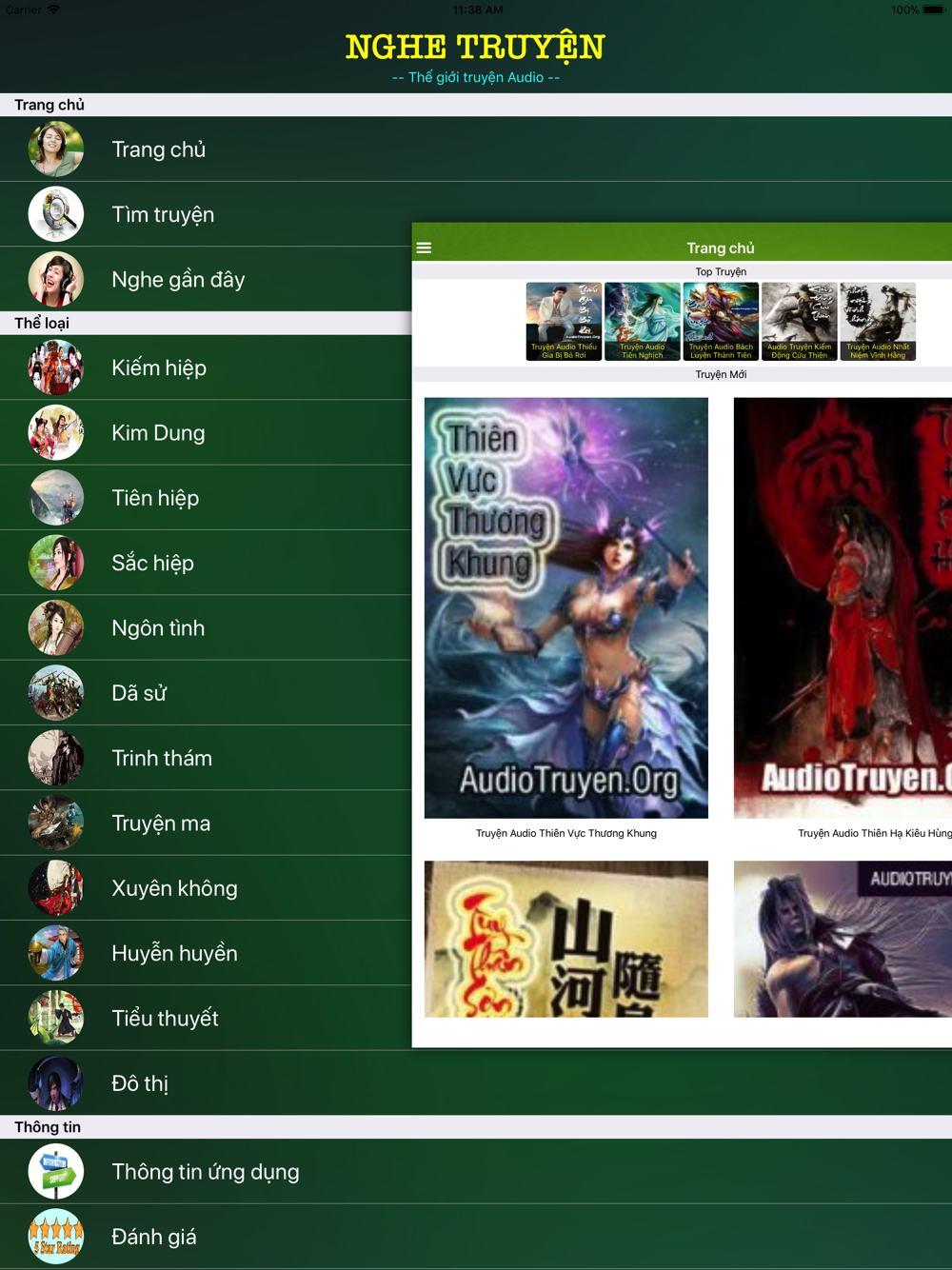Viewport: 952px width, 1270px height.
Task: Tap the Đánh giá star rating icon
Action: point(56,1237)
